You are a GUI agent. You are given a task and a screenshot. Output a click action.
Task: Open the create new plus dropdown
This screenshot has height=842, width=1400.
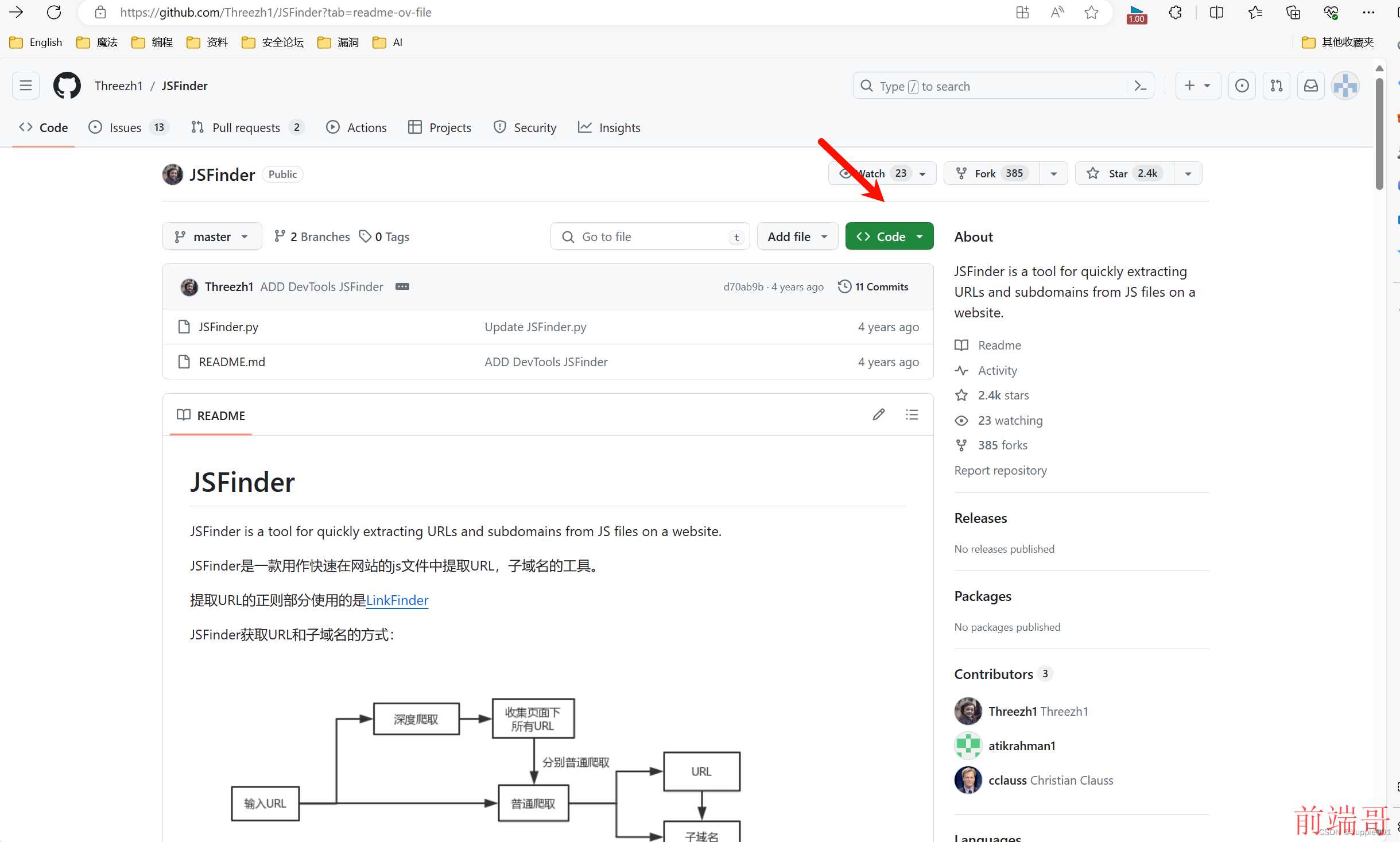click(x=1197, y=86)
